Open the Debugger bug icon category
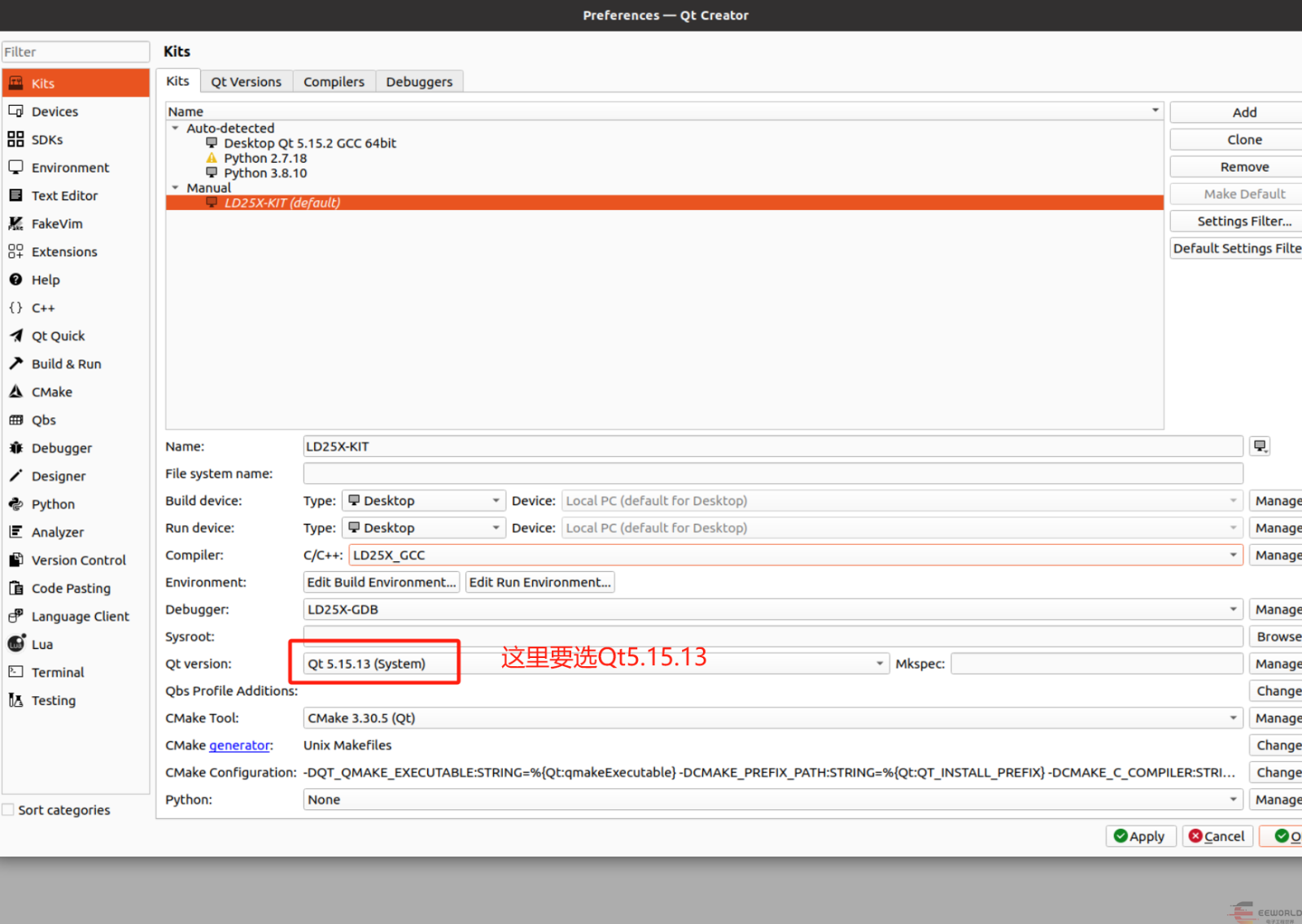 pyautogui.click(x=15, y=448)
